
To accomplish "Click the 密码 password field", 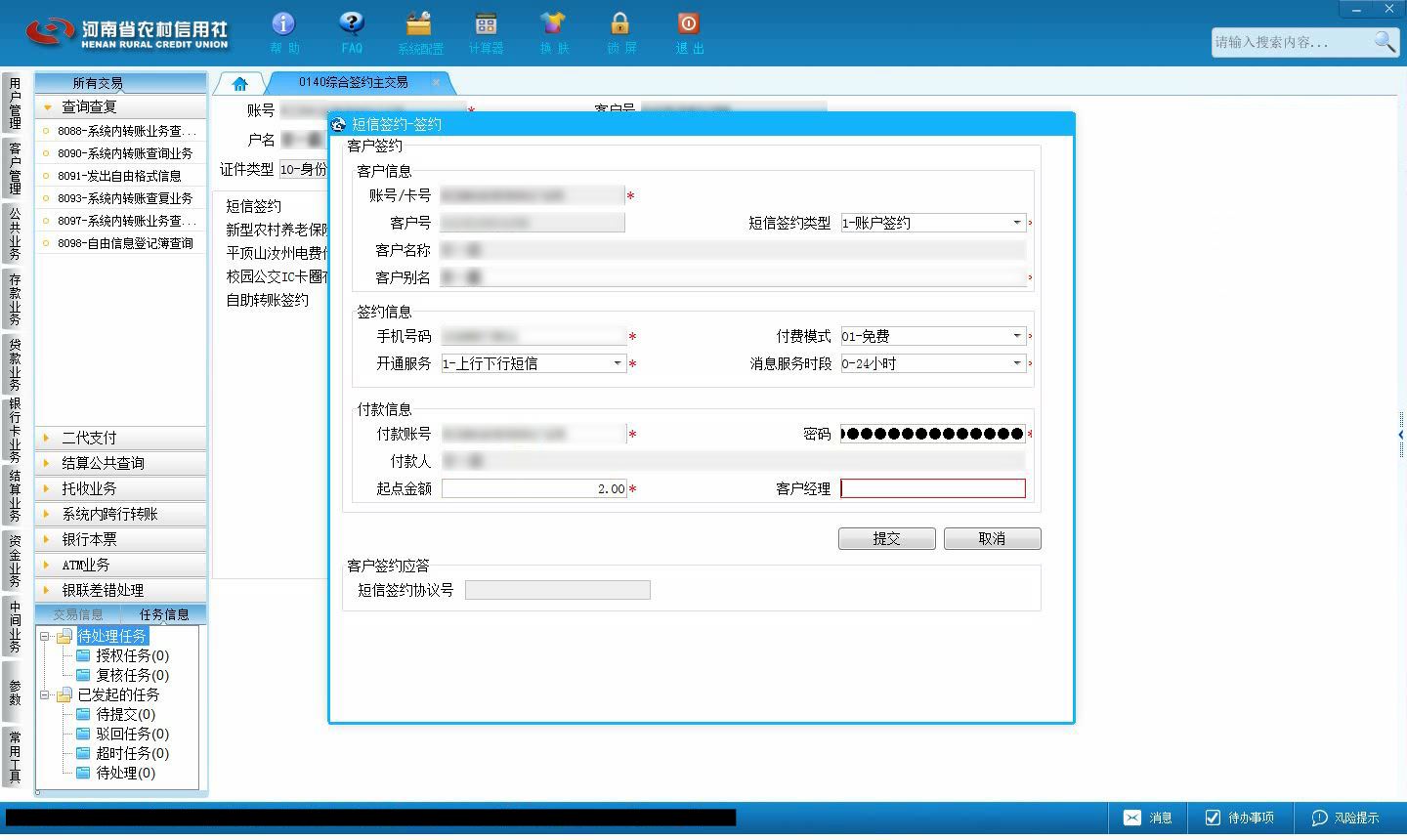I will coord(933,434).
